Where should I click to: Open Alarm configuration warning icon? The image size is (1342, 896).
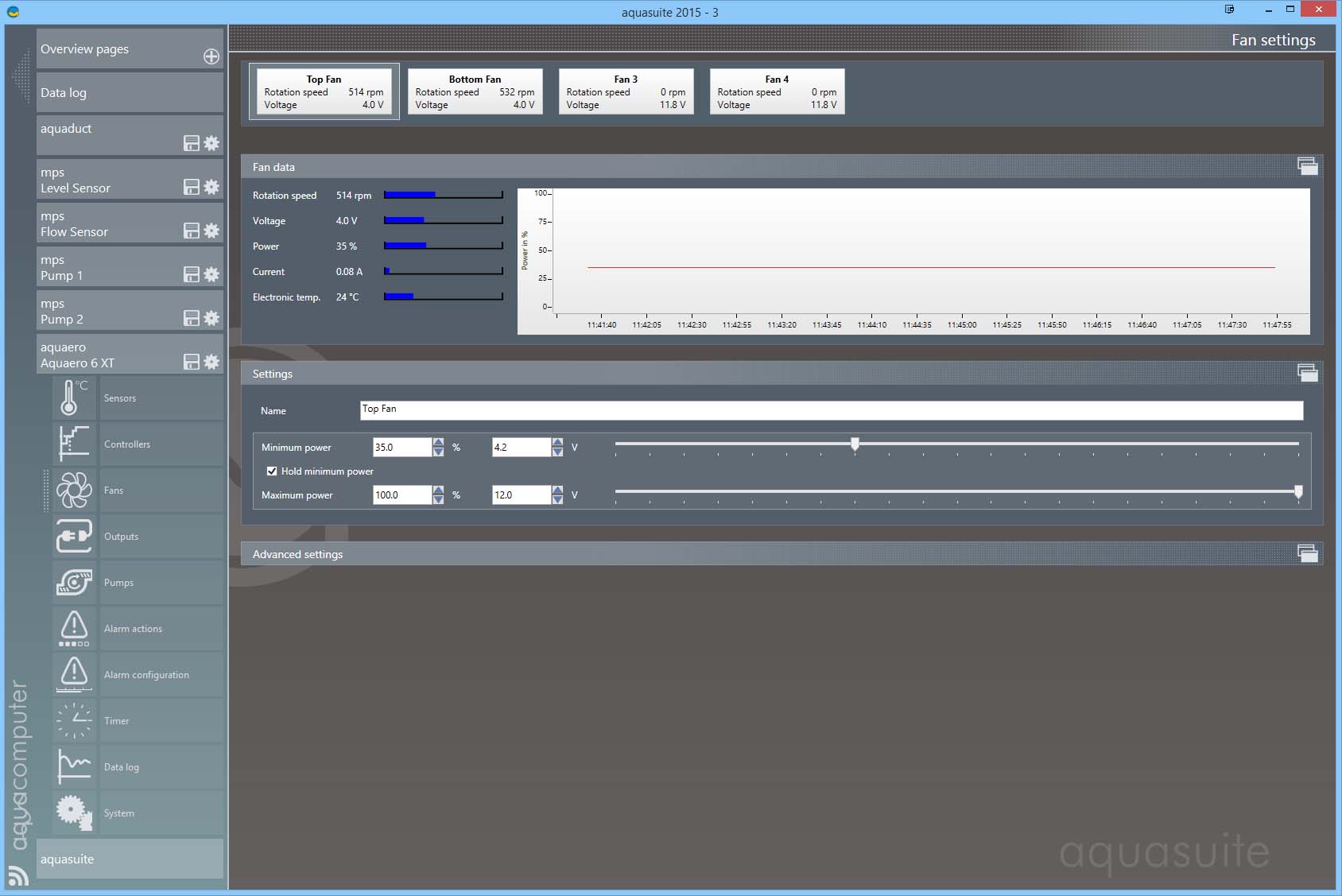(x=73, y=674)
